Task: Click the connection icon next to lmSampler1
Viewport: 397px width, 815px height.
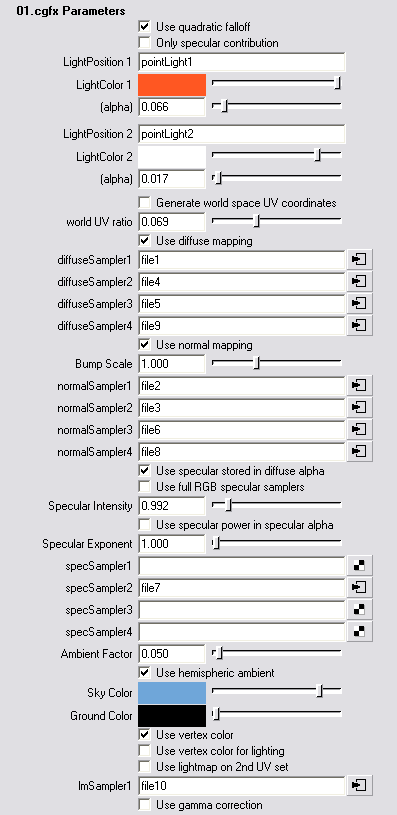Action: [x=359, y=785]
